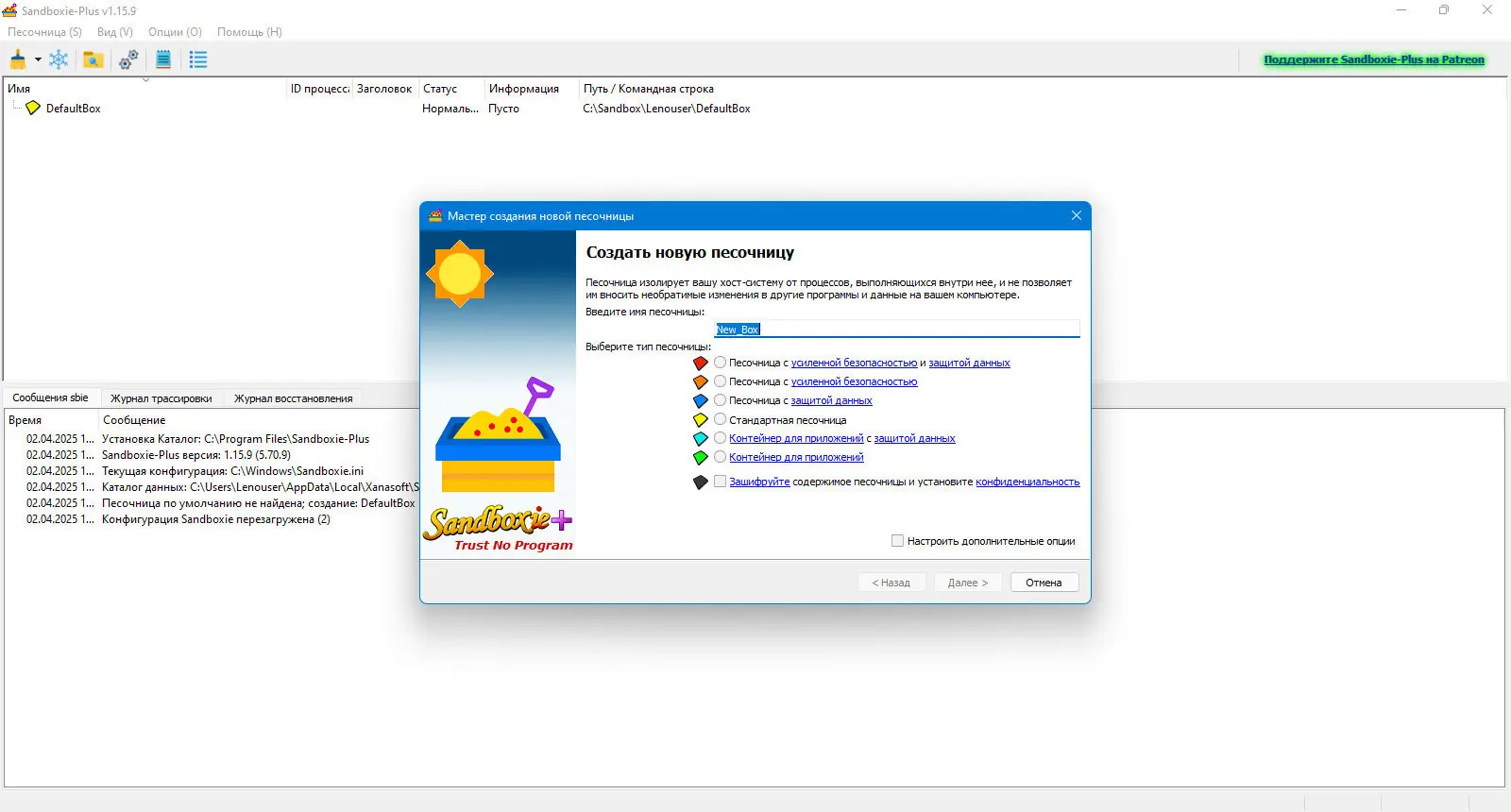Open Контейнер для приложений link on the green row

[x=796, y=457]
